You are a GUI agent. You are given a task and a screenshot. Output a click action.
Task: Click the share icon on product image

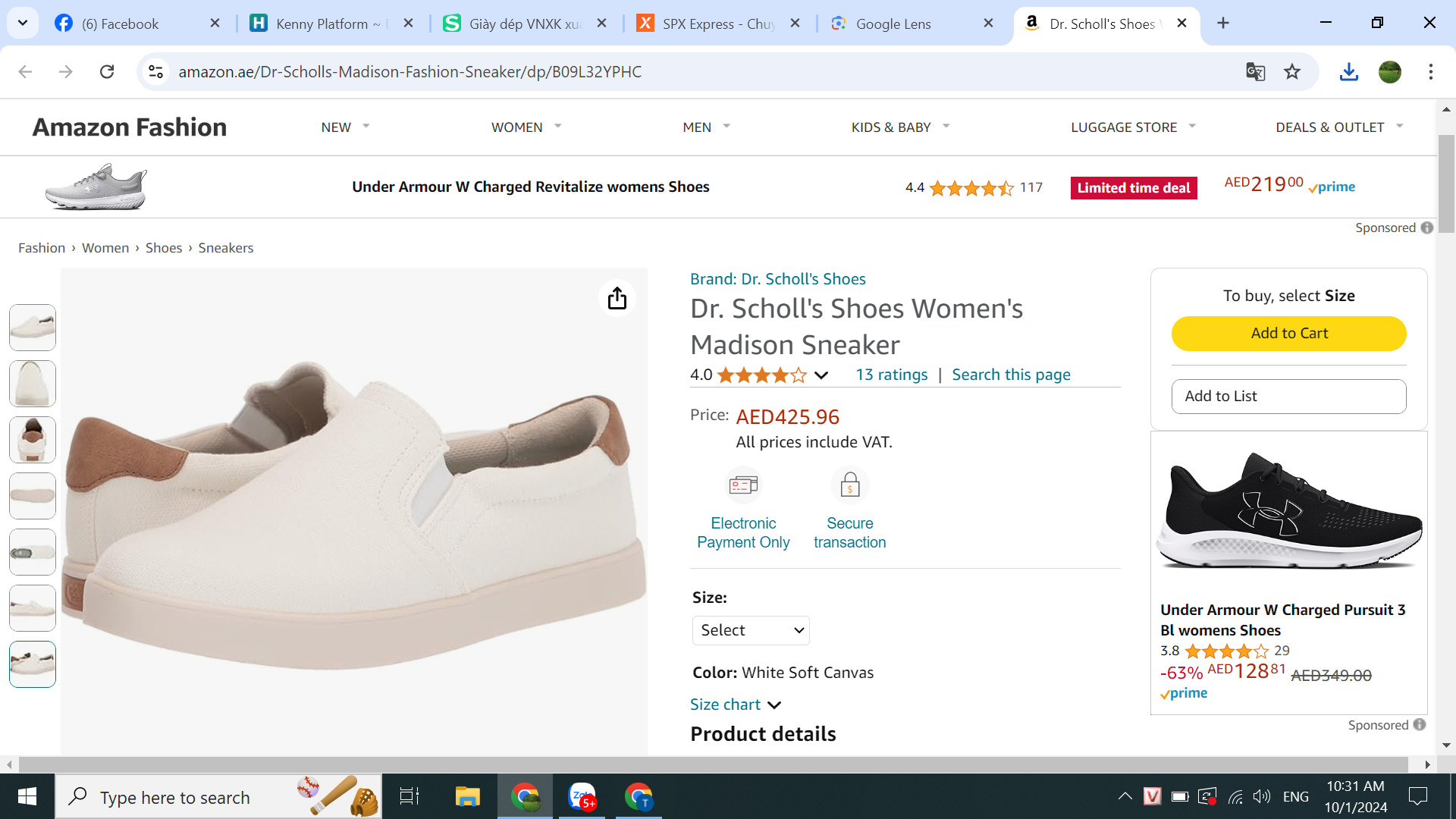(617, 298)
